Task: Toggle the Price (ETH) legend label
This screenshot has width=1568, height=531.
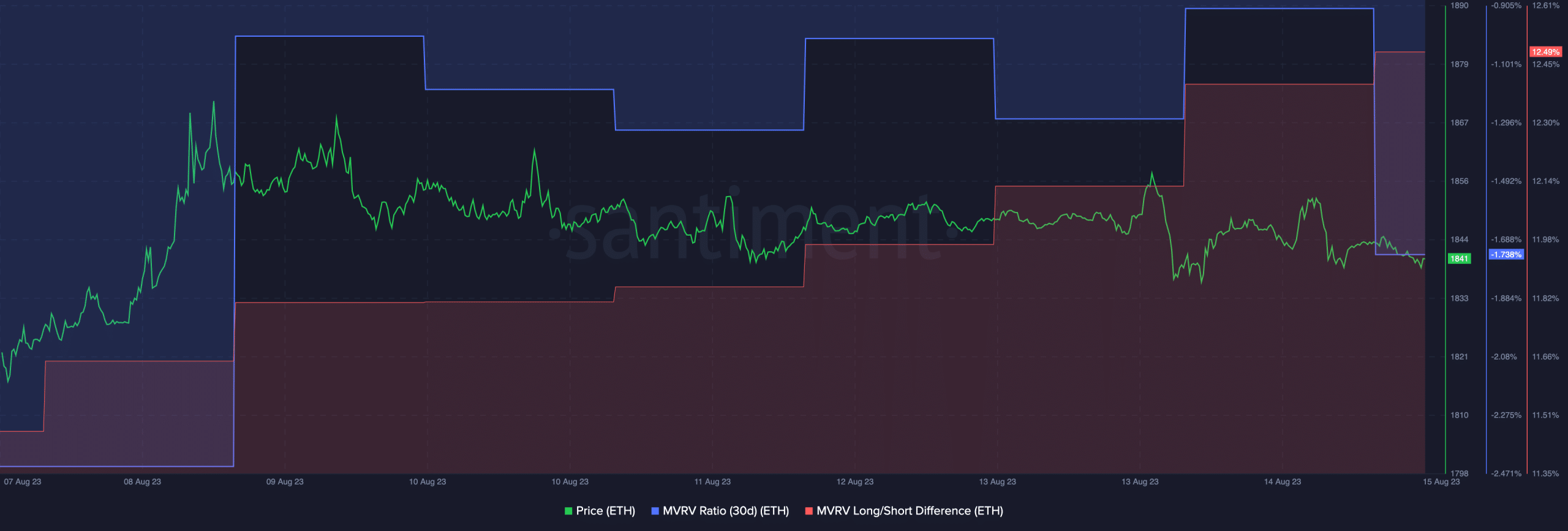Action: point(605,511)
